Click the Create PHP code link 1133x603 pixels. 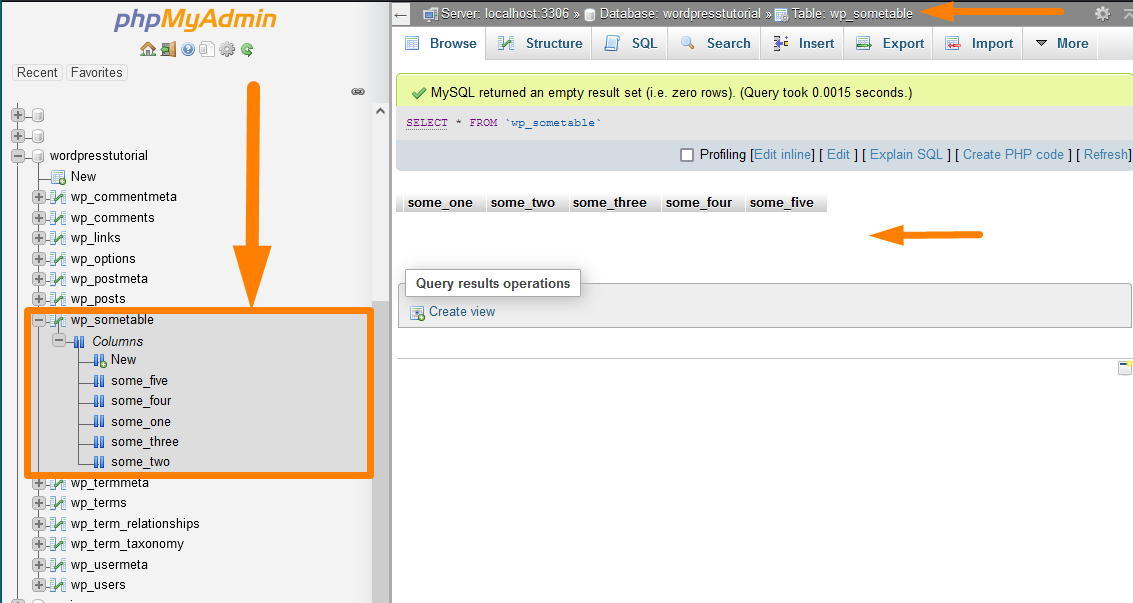(1013, 155)
